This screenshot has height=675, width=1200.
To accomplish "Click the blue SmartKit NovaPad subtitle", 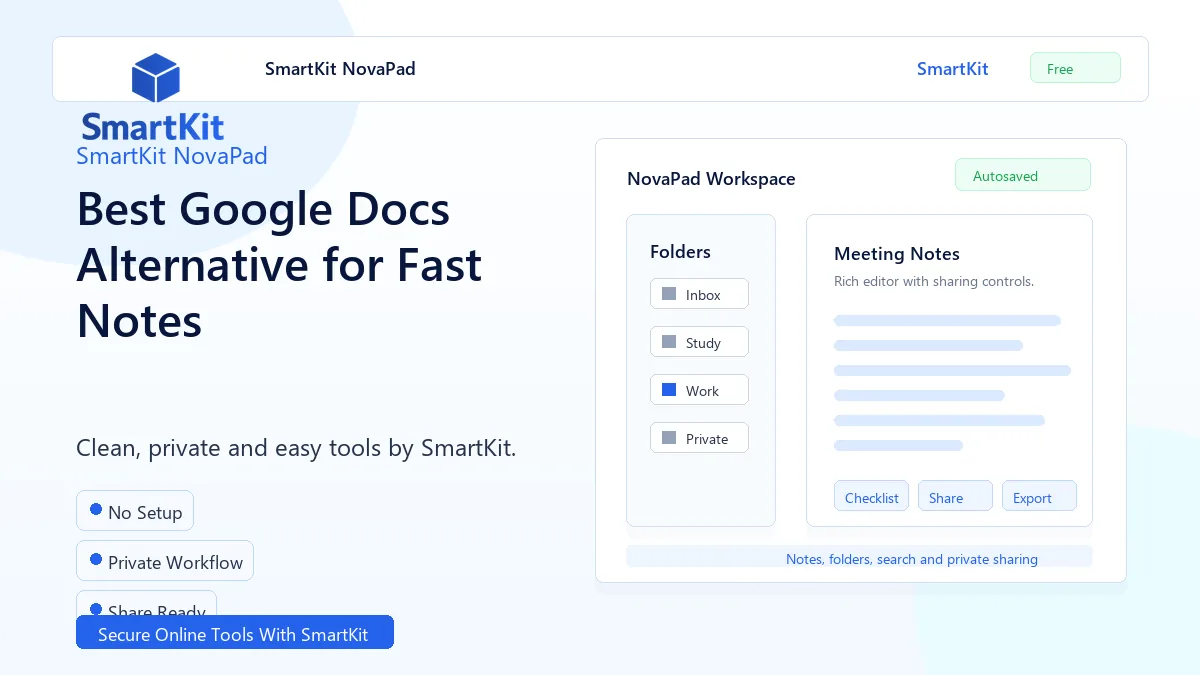I will click(172, 156).
